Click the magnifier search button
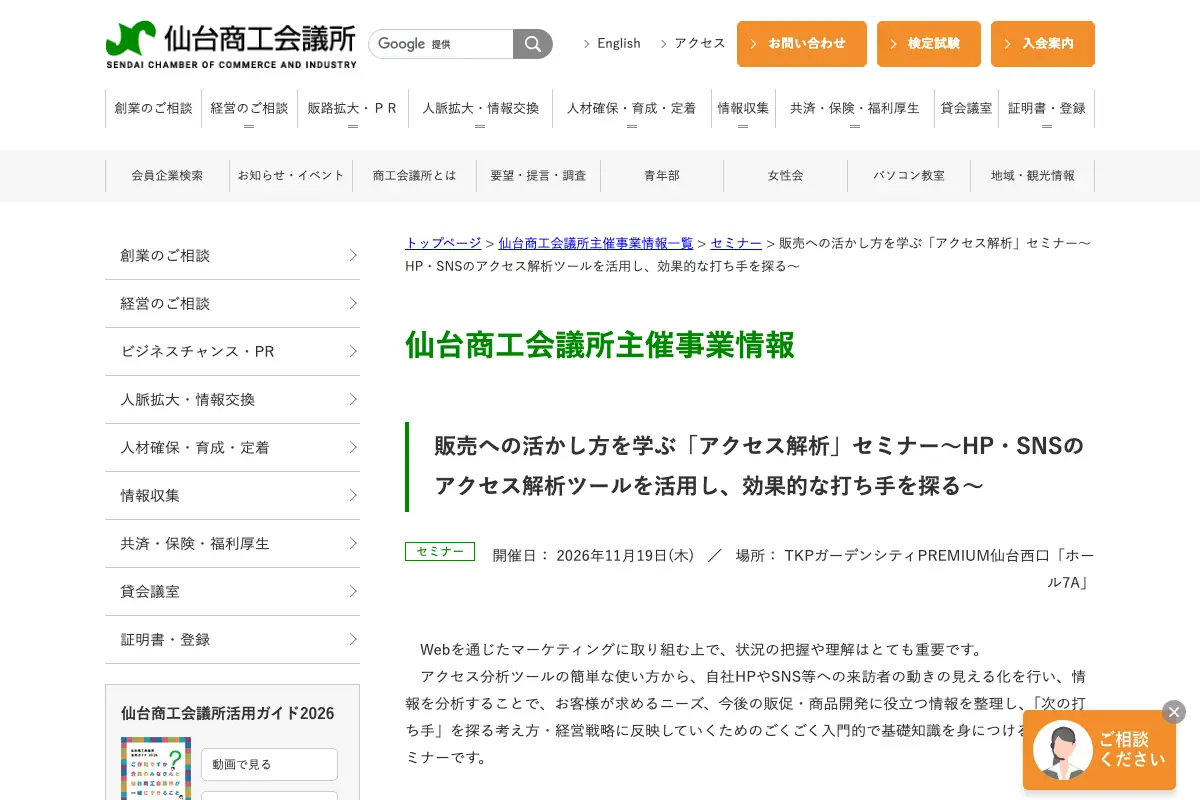This screenshot has height=800, width=1200. (x=533, y=44)
